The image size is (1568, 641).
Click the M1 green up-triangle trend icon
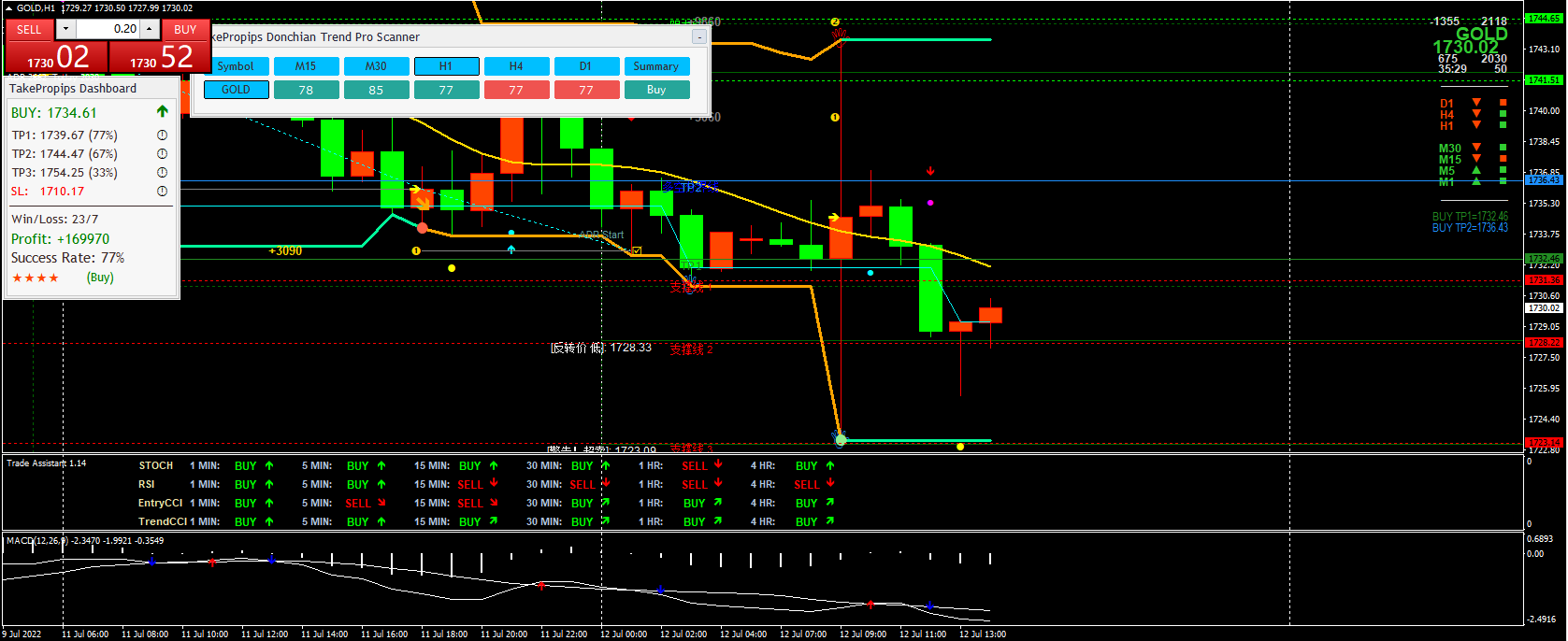(1476, 181)
